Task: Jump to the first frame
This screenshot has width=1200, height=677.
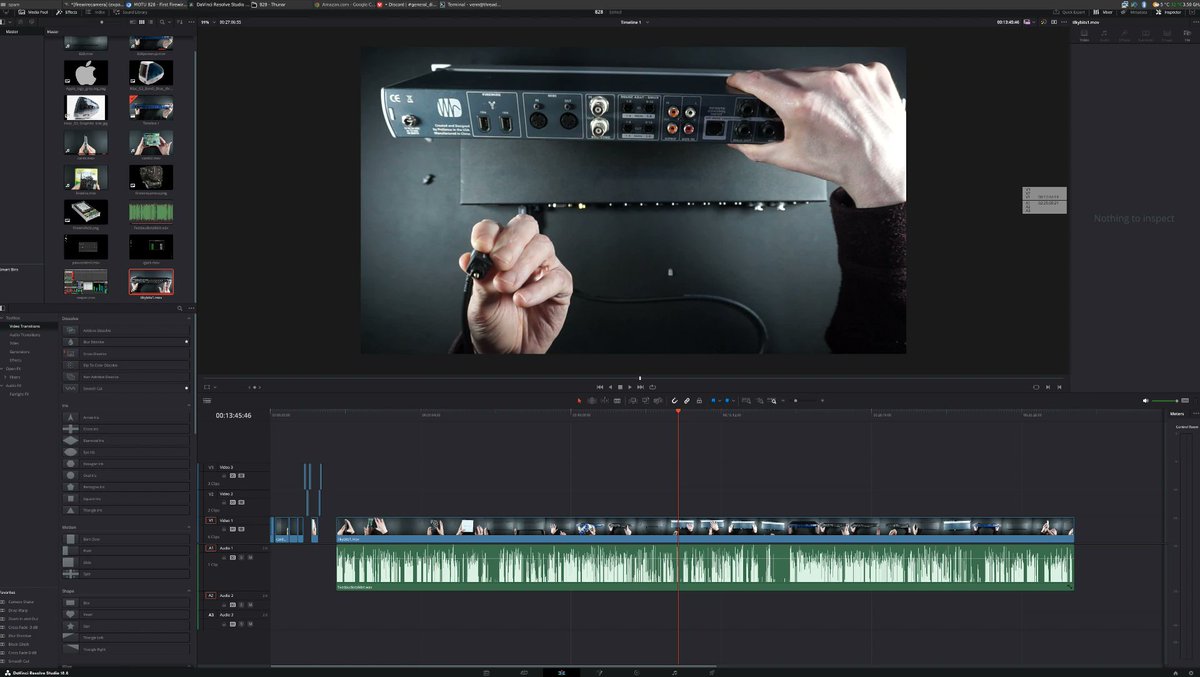Action: (600, 386)
